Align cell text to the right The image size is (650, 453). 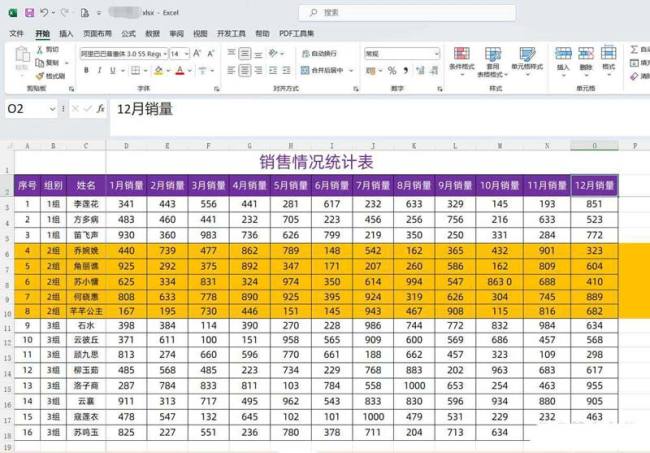point(258,70)
